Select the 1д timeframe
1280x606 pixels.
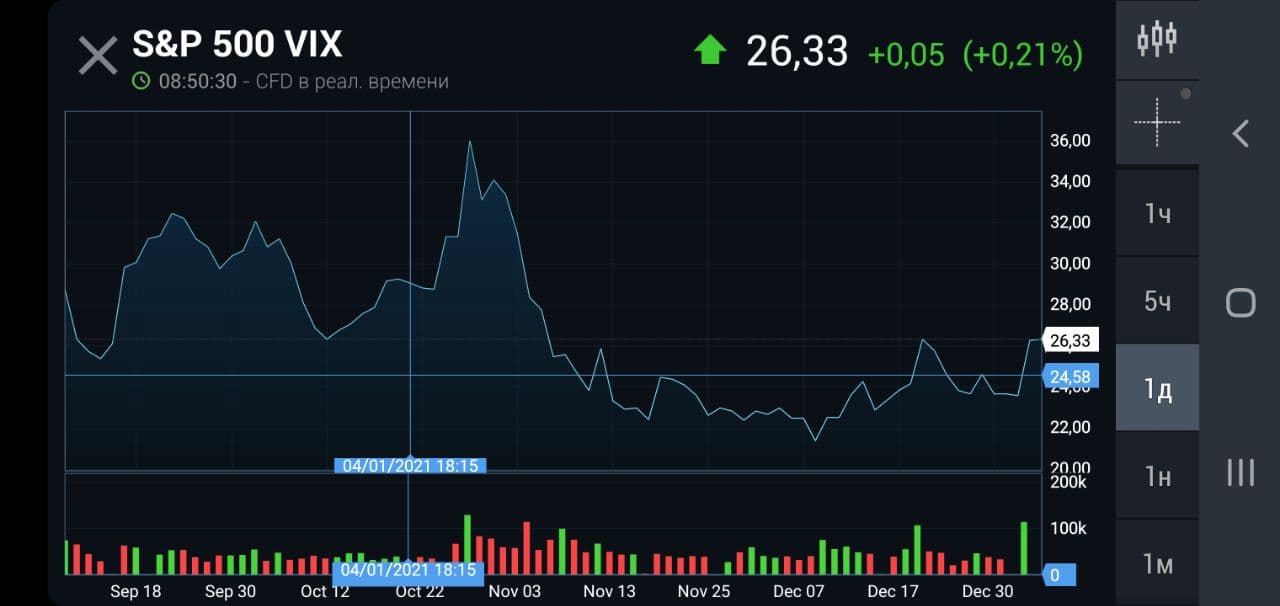pyautogui.click(x=1157, y=388)
